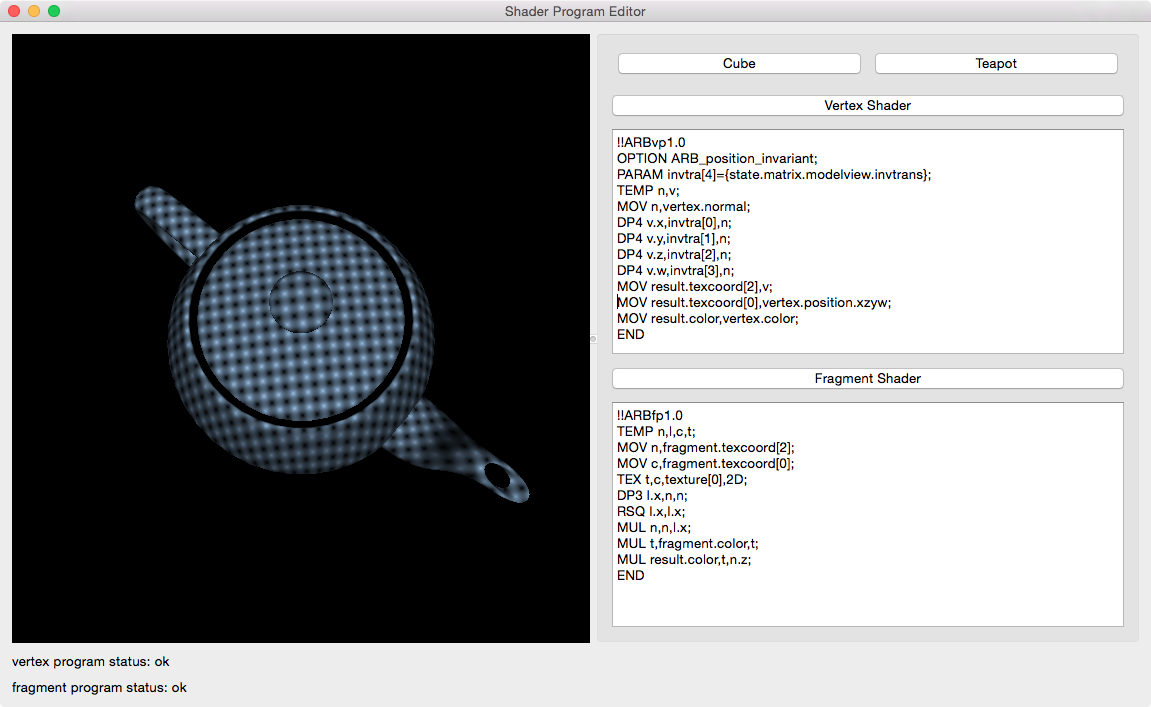The height and width of the screenshot is (707, 1151).
Task: Click the teapot spout opening in the preview
Action: coord(497,476)
